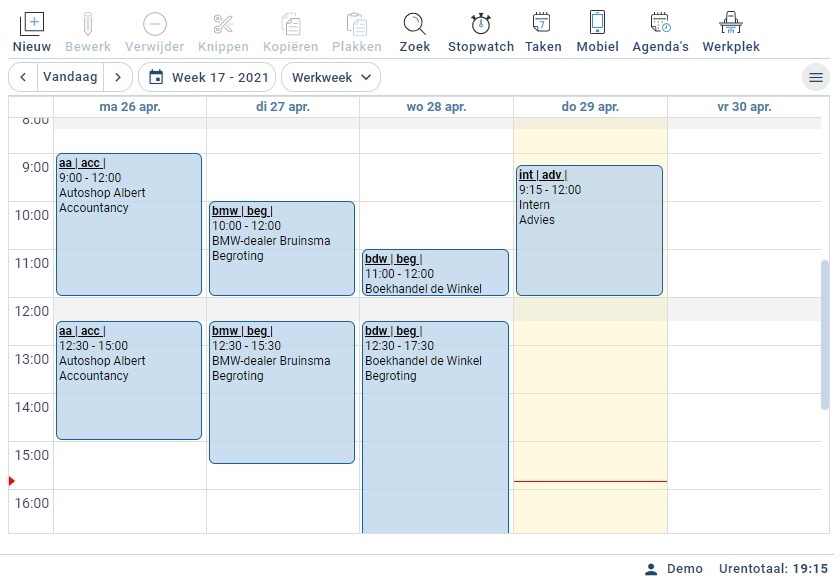The width and height of the screenshot is (840, 578).
Task: Start the Stopwatch timer tool
Action: point(480,25)
